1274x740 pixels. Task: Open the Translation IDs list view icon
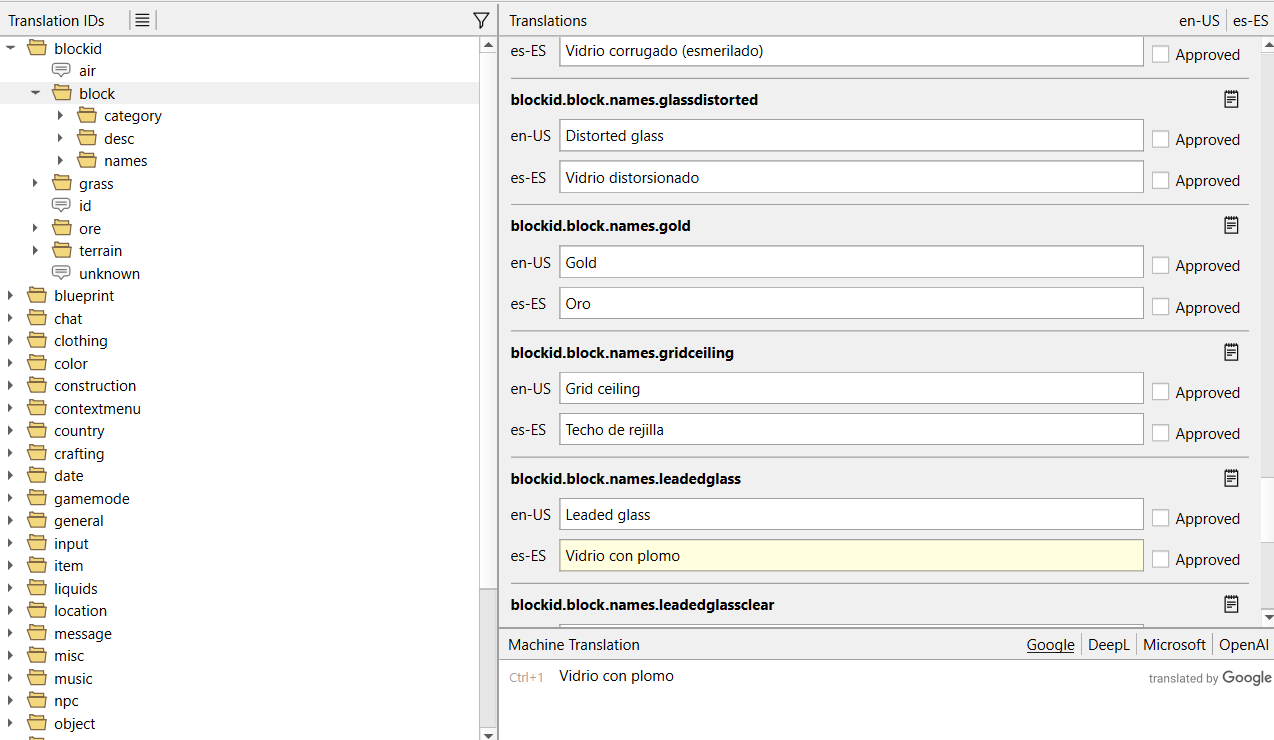click(143, 20)
